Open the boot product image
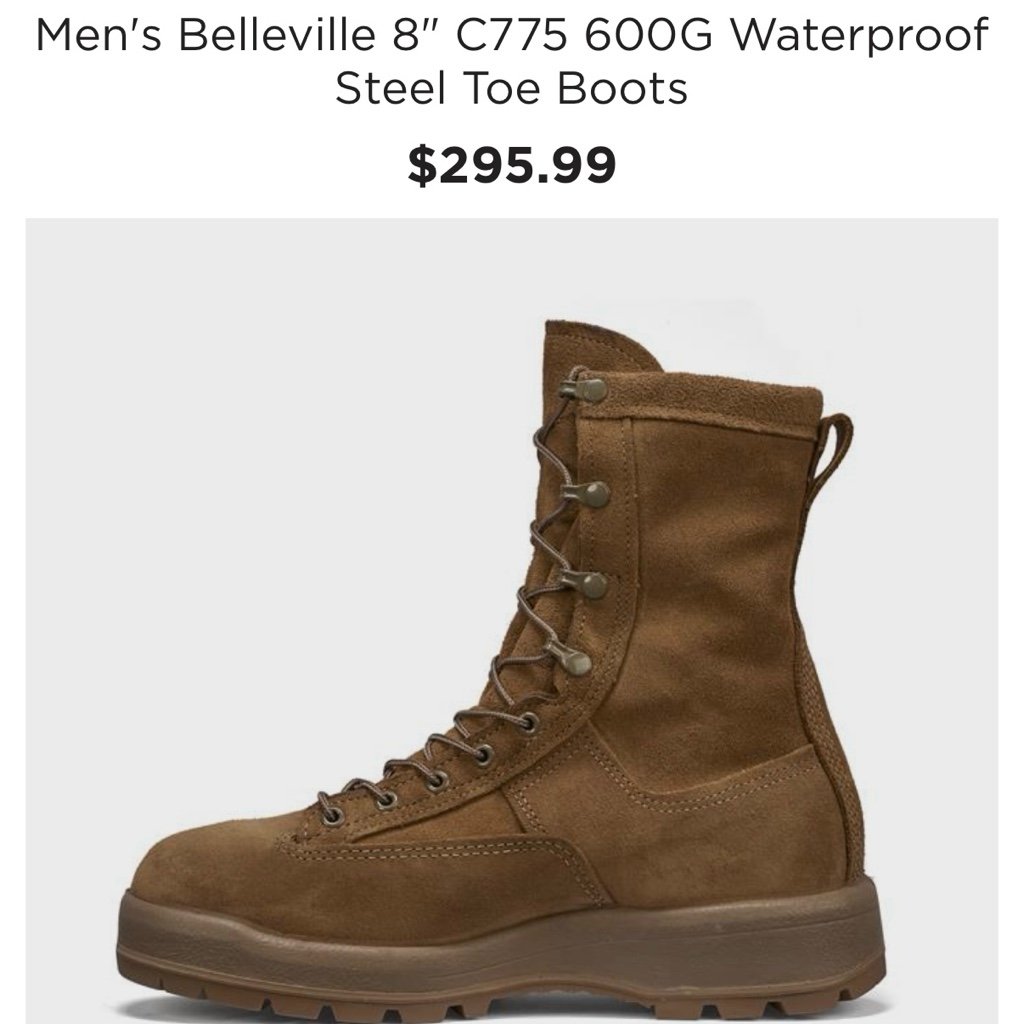The height and width of the screenshot is (1024, 1024). point(511,621)
